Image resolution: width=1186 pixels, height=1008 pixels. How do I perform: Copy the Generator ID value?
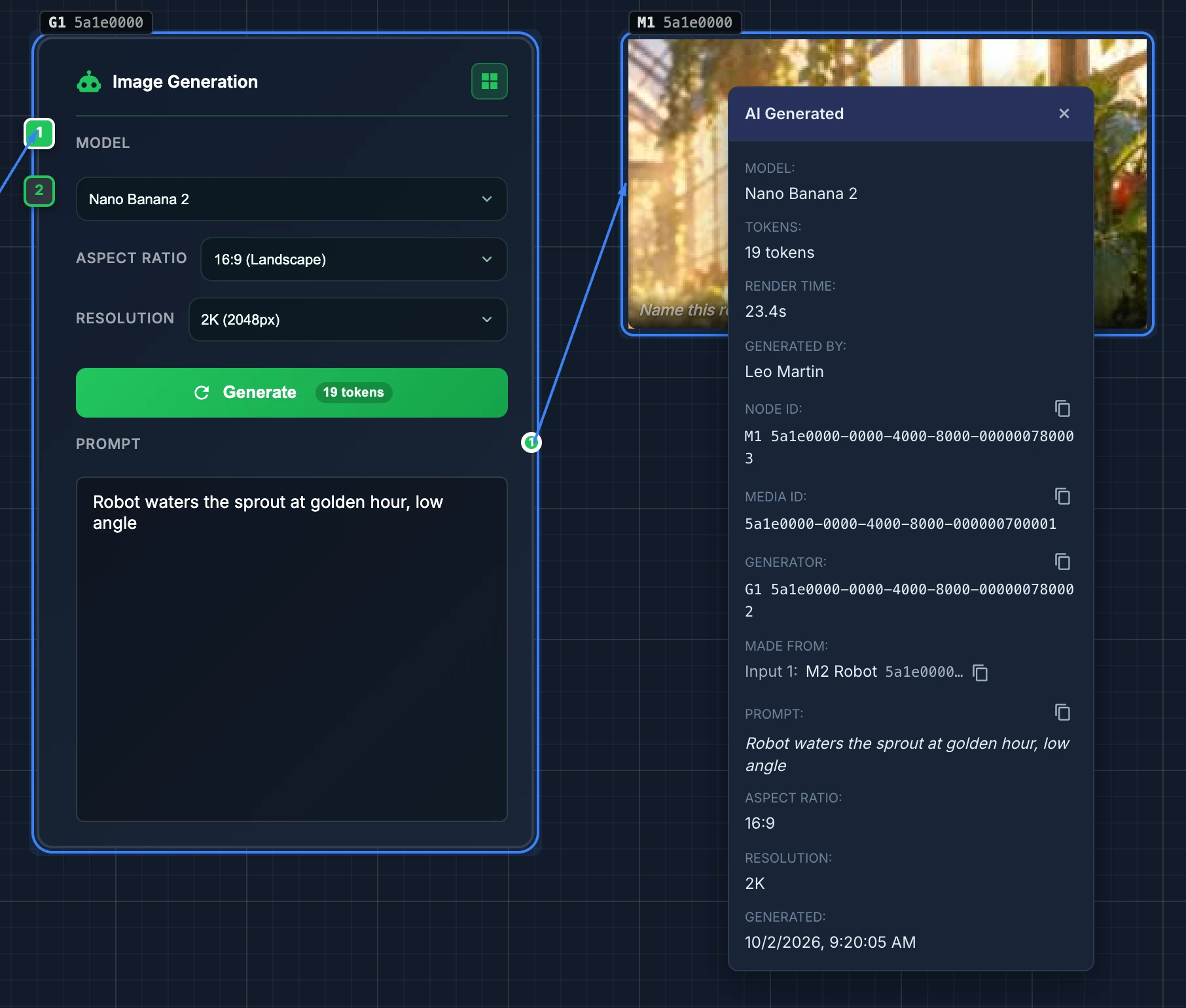(x=1062, y=562)
